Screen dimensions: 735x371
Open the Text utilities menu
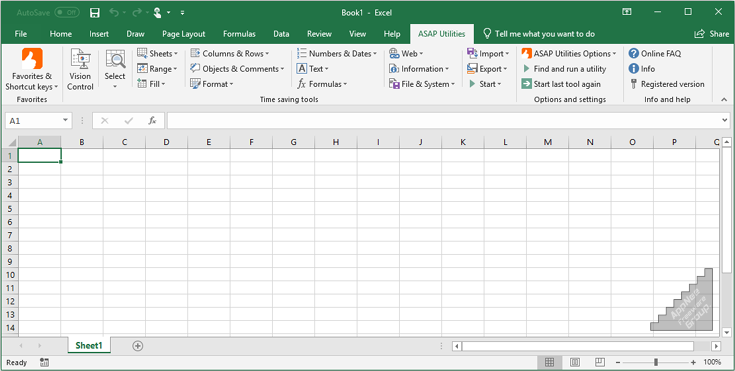click(312, 69)
